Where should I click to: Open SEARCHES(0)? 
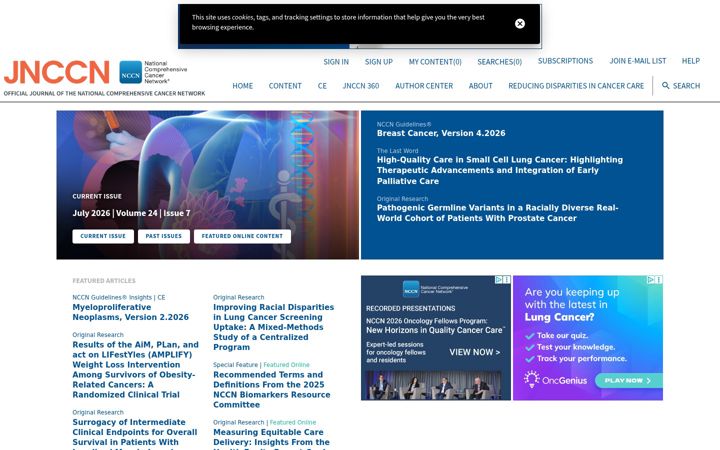499,62
